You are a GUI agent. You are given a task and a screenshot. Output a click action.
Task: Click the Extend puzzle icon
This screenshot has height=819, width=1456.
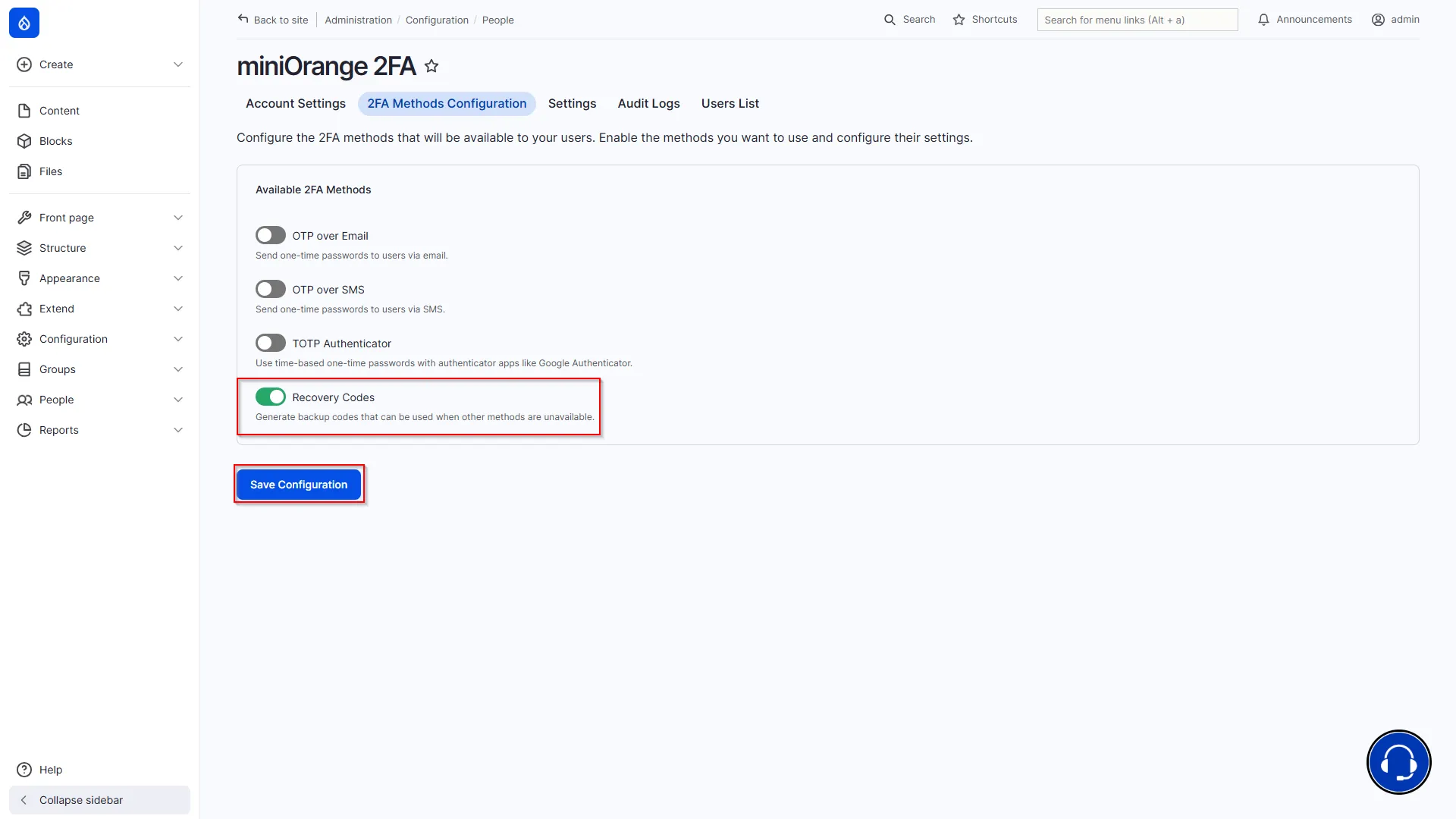coord(24,309)
